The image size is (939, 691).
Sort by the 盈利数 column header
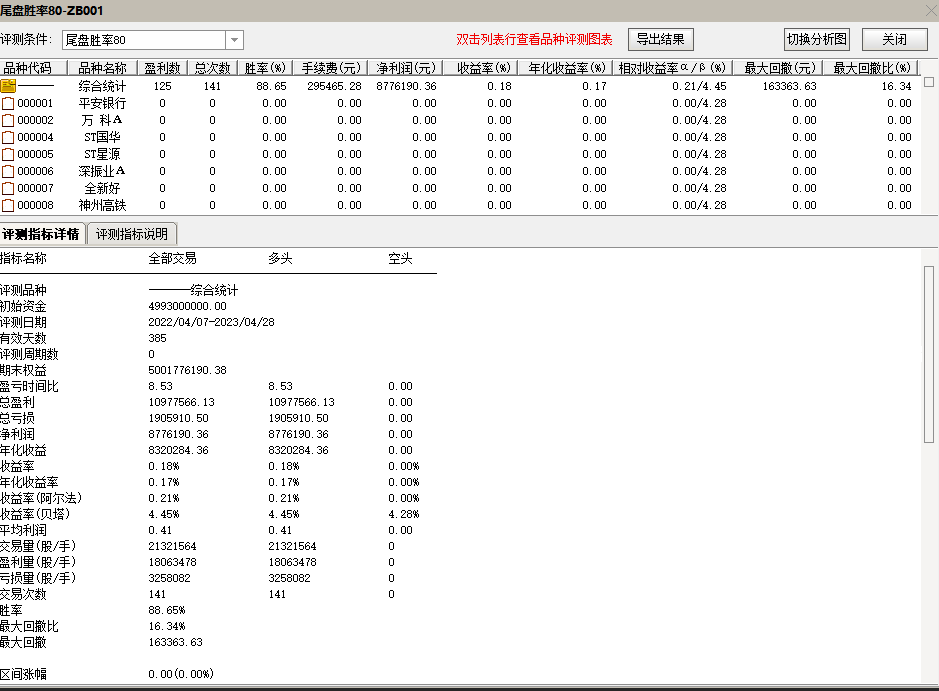coord(162,68)
